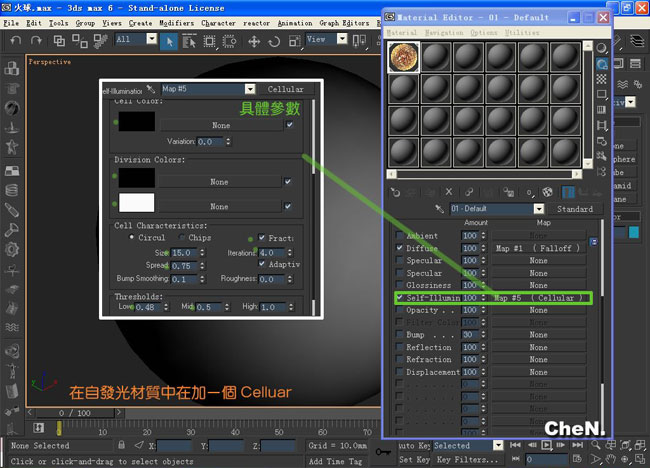Image resolution: width=650 pixels, height=468 pixels.
Task: Pick the Rectangular Selection Region tool
Action: point(210,41)
